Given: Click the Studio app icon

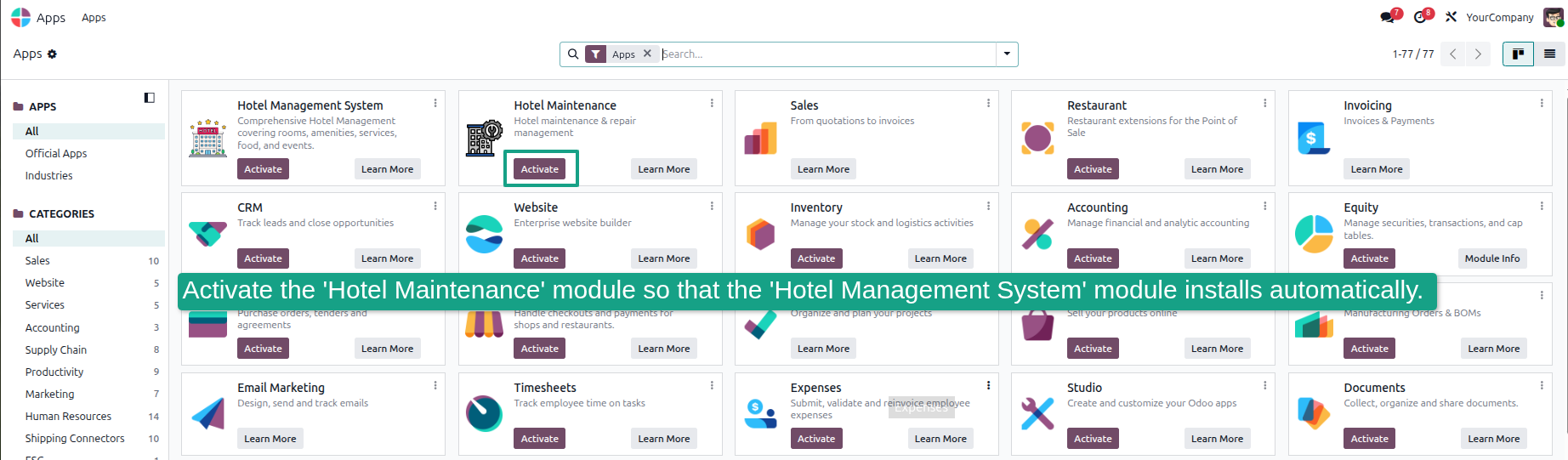Looking at the screenshot, I should pyautogui.click(x=1037, y=414).
